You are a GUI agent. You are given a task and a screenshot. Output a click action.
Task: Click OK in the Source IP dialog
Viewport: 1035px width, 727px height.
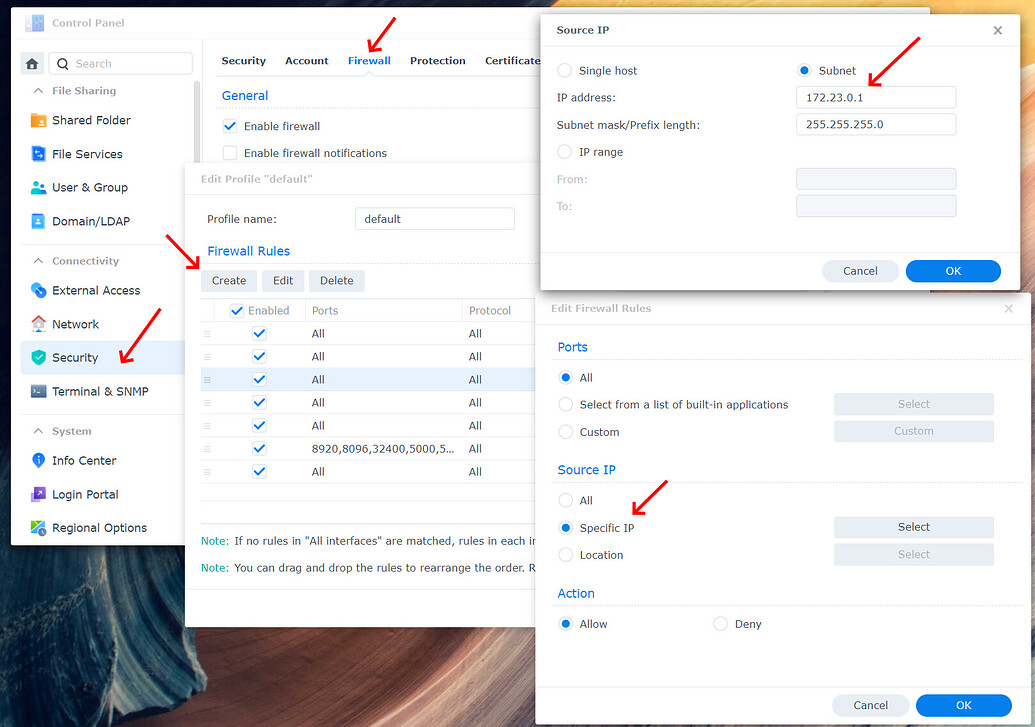point(952,271)
